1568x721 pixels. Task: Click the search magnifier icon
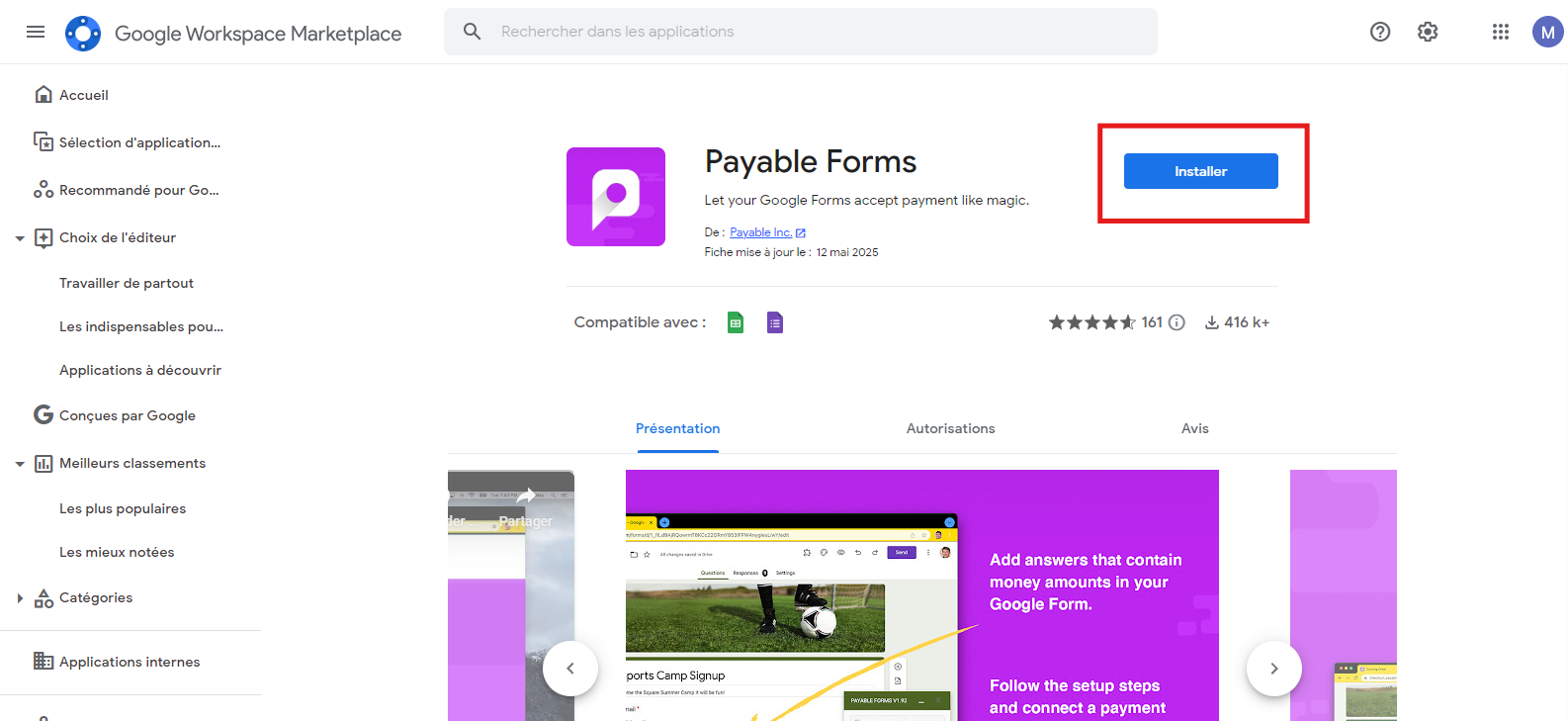pyautogui.click(x=473, y=32)
